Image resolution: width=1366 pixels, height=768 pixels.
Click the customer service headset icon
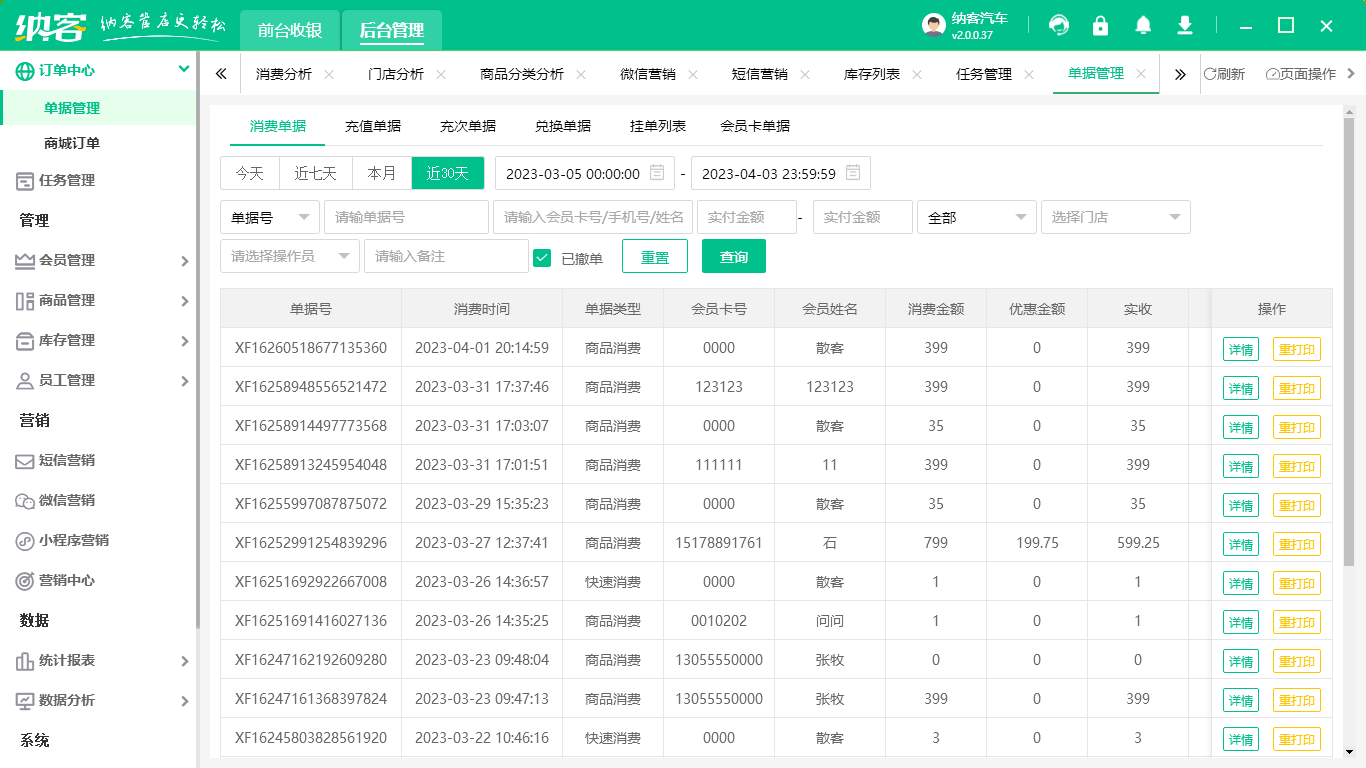point(1058,26)
